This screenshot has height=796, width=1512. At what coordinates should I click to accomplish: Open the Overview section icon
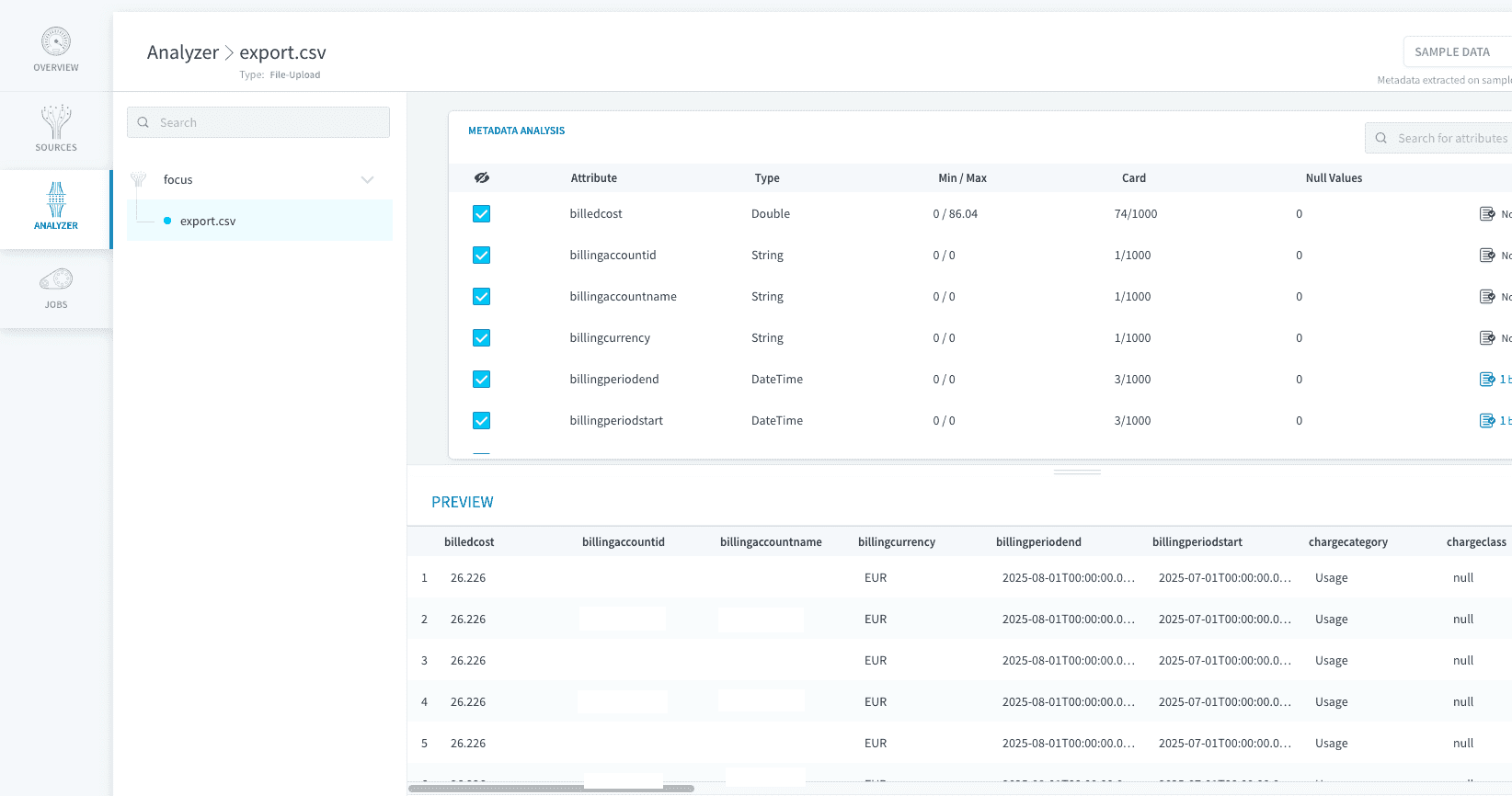(x=56, y=41)
